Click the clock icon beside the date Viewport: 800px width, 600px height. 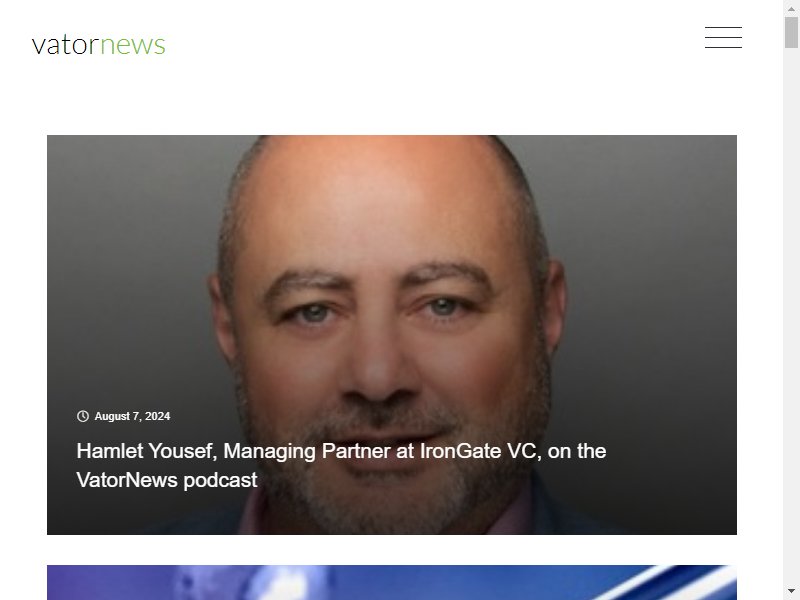tap(83, 416)
